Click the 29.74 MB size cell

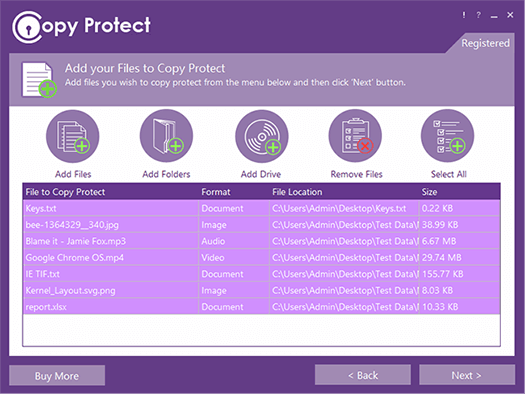coord(459,258)
